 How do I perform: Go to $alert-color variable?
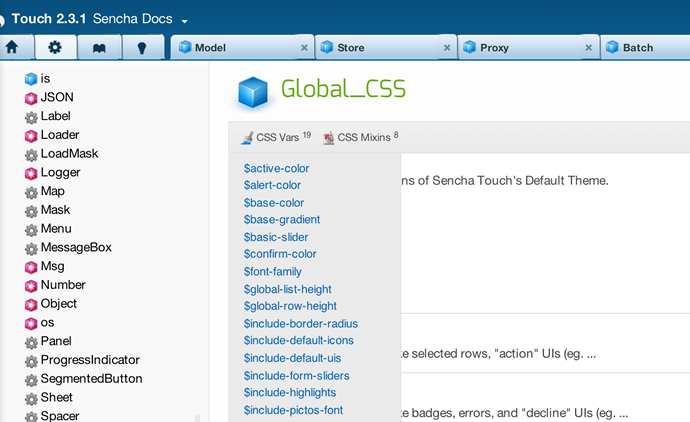click(x=272, y=185)
